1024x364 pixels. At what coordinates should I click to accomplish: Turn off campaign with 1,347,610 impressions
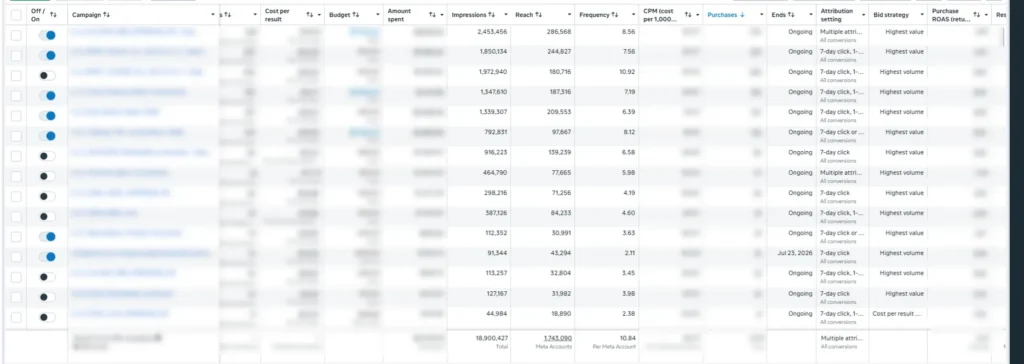point(47,96)
